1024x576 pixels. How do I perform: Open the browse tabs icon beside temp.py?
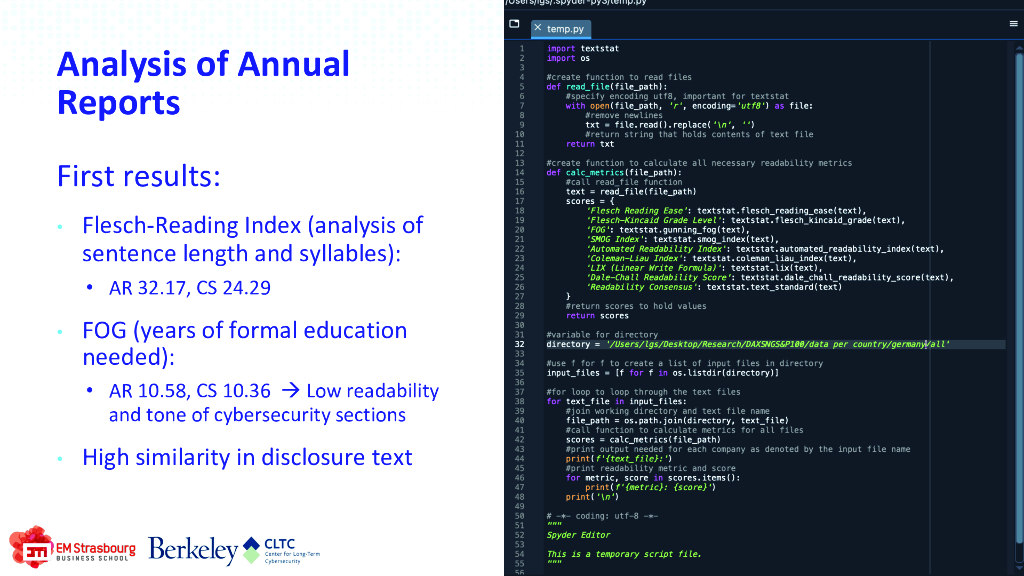point(515,24)
